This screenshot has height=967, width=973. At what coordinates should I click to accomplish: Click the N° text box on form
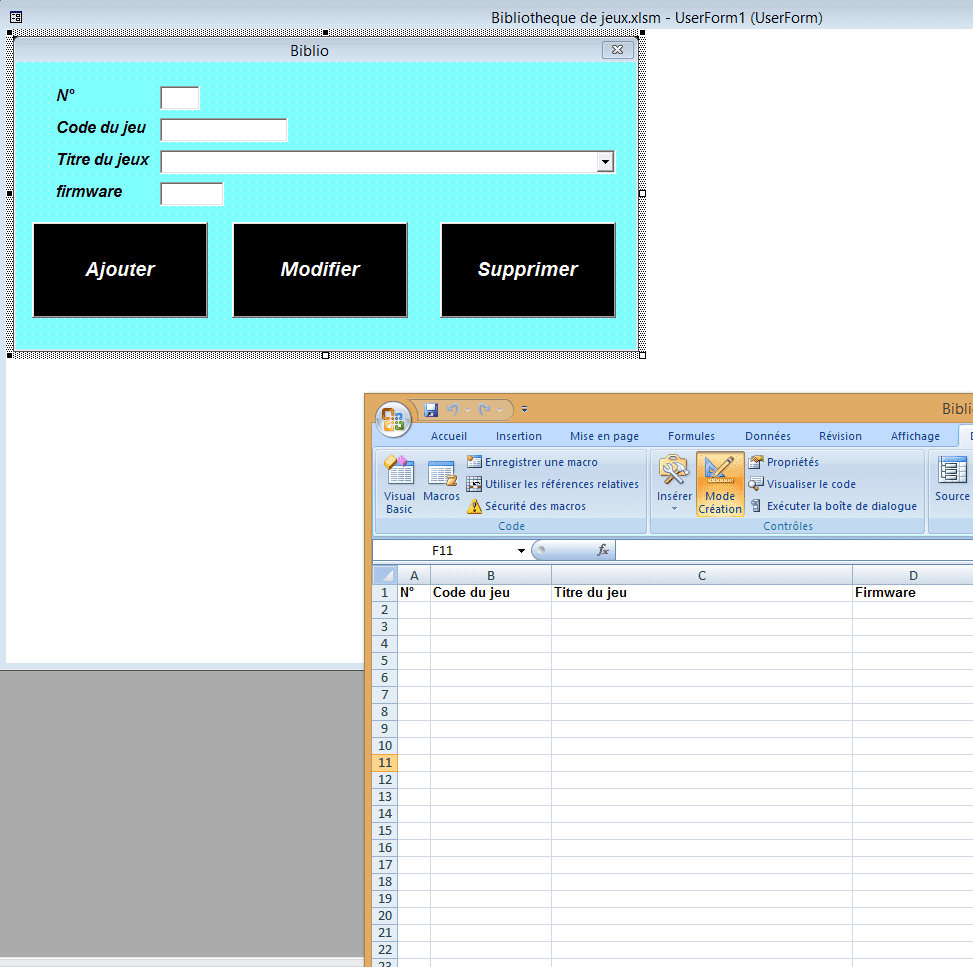coord(180,98)
